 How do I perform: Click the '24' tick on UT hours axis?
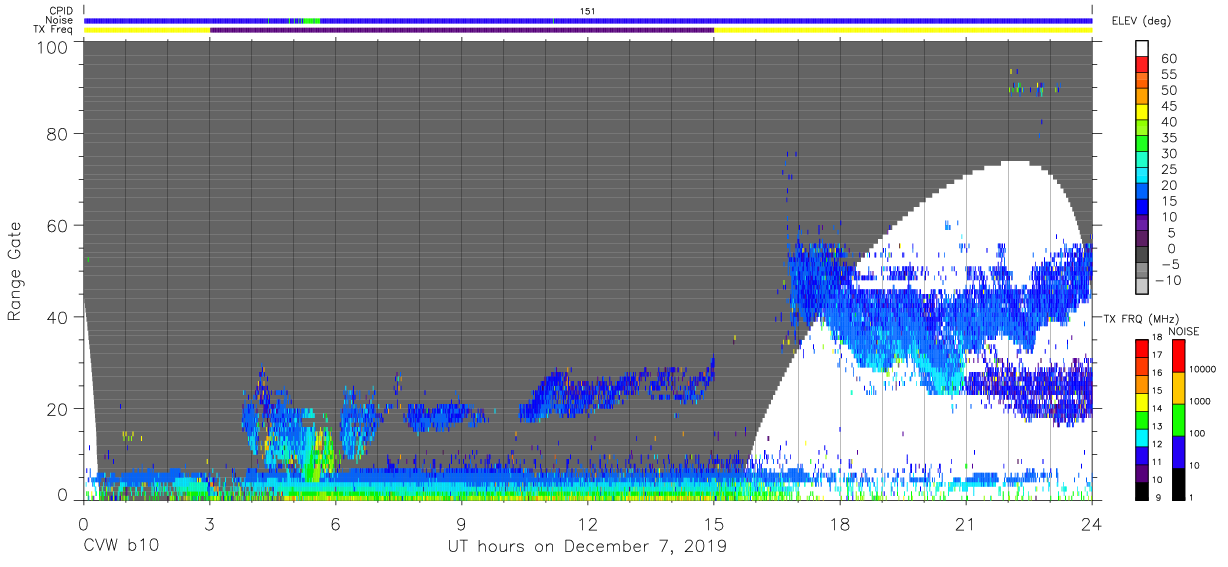[1092, 524]
